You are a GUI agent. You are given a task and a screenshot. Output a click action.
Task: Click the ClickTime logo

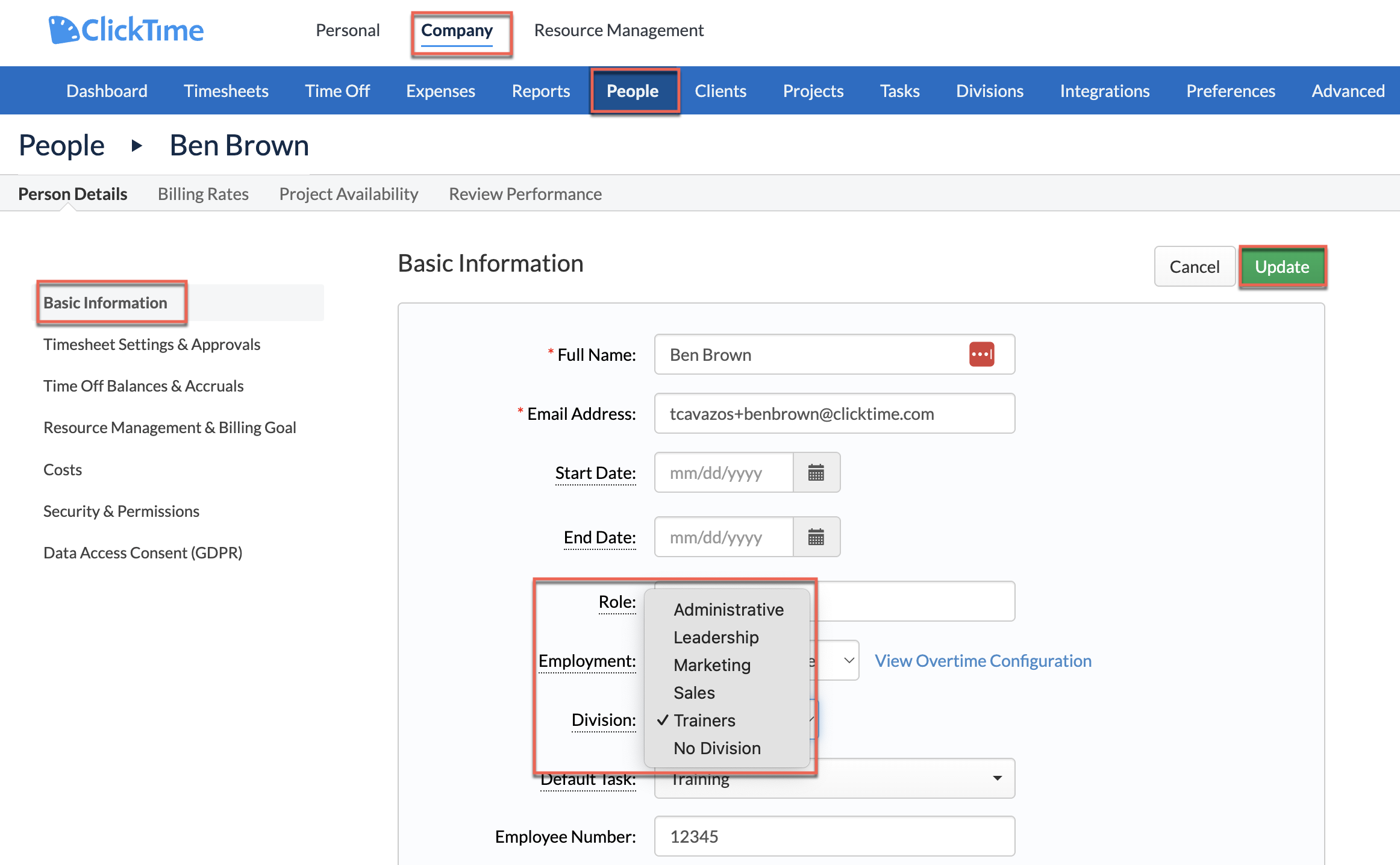tap(126, 30)
